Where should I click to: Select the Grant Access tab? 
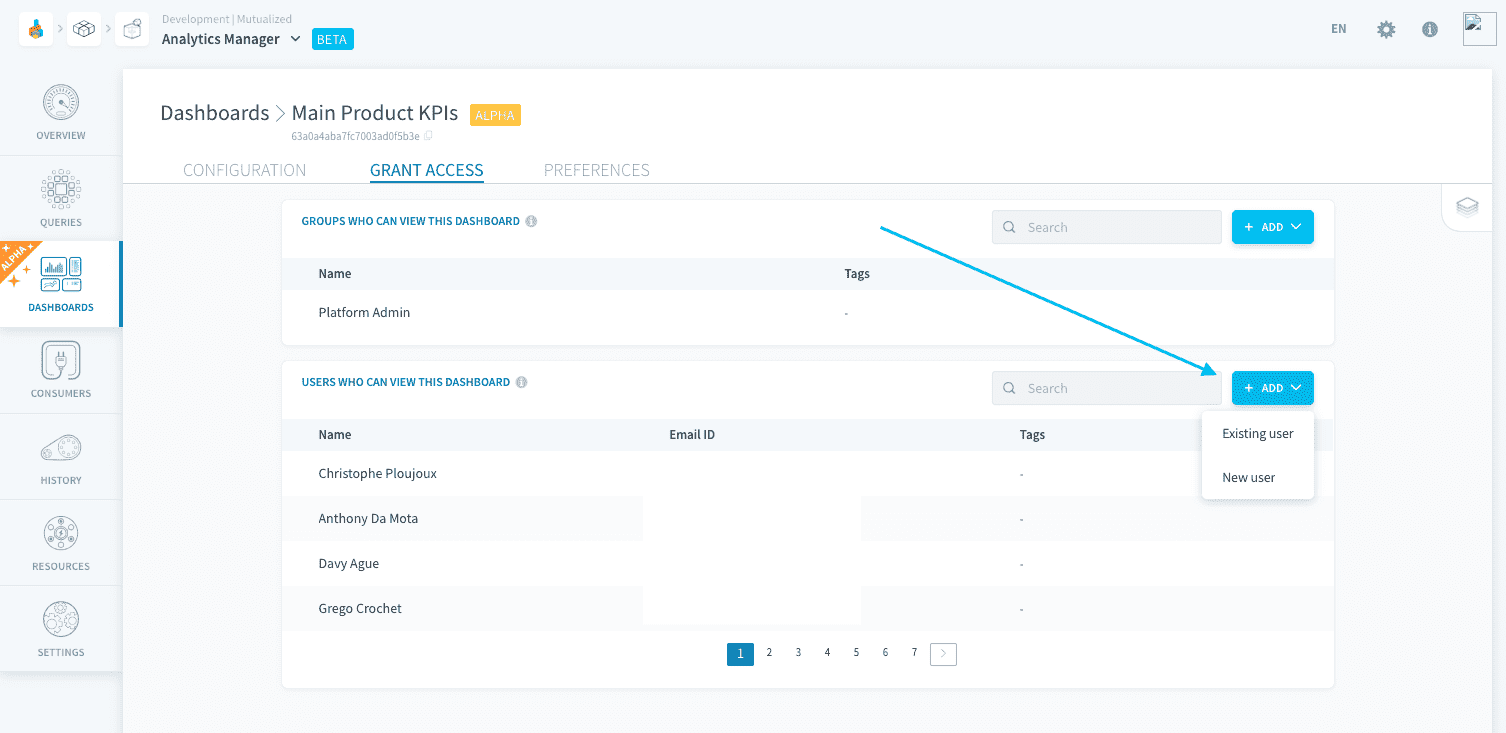pos(427,170)
